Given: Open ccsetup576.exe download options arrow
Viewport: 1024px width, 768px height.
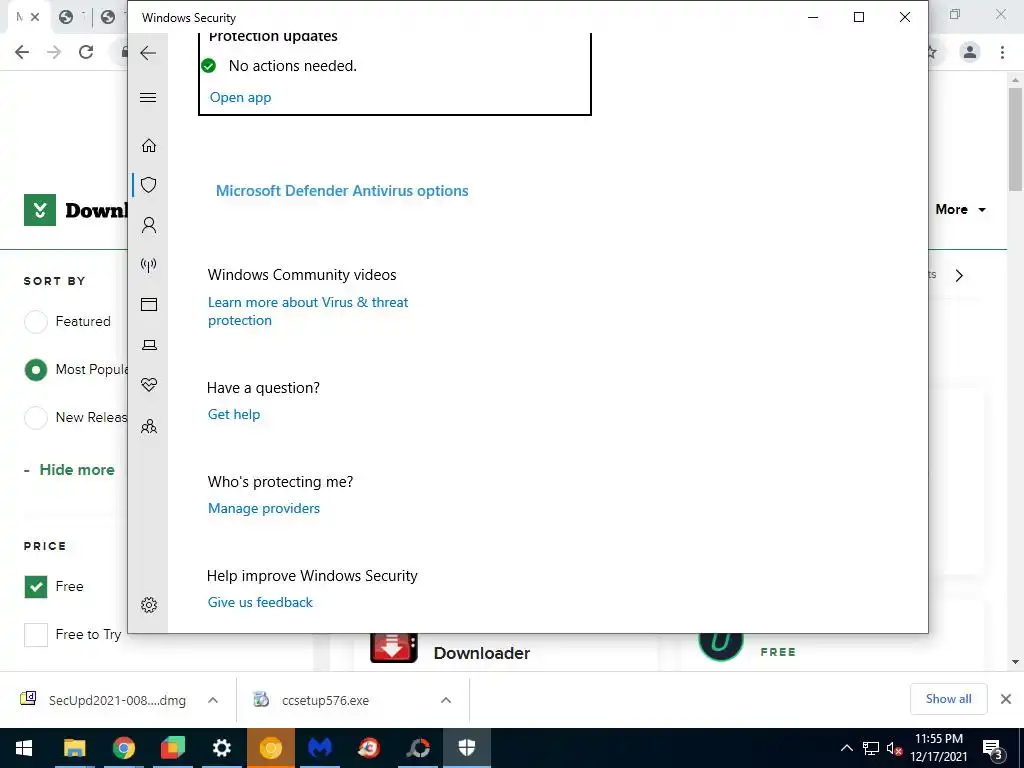Looking at the screenshot, I should coord(446,700).
